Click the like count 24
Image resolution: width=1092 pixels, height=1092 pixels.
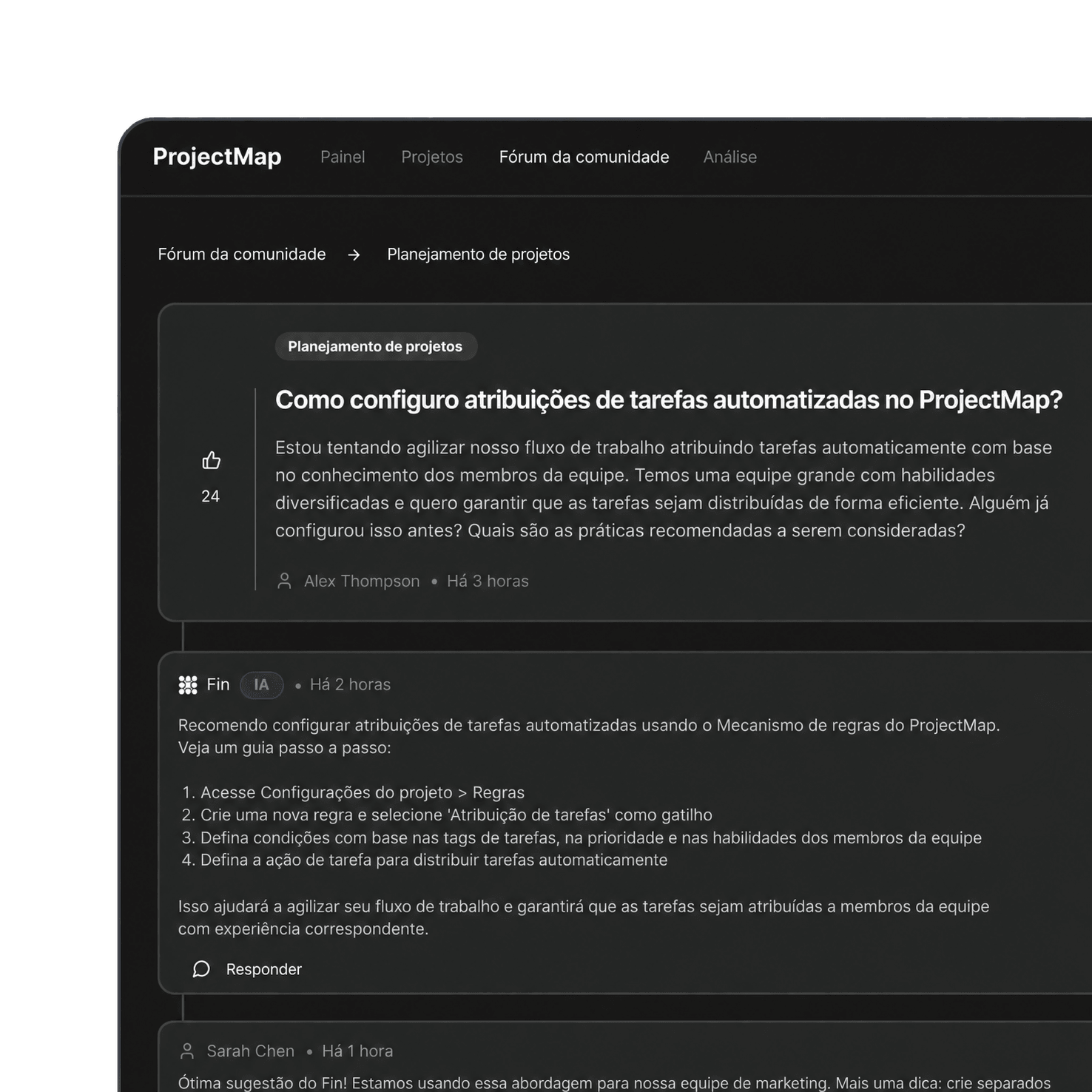[x=211, y=496]
